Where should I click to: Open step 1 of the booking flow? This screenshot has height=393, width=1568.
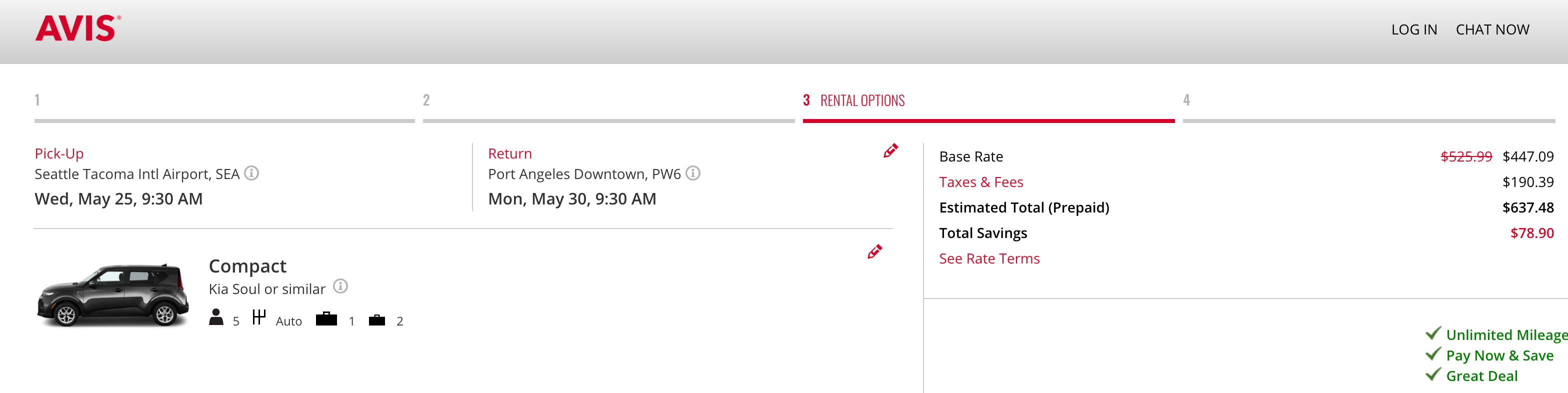37,100
